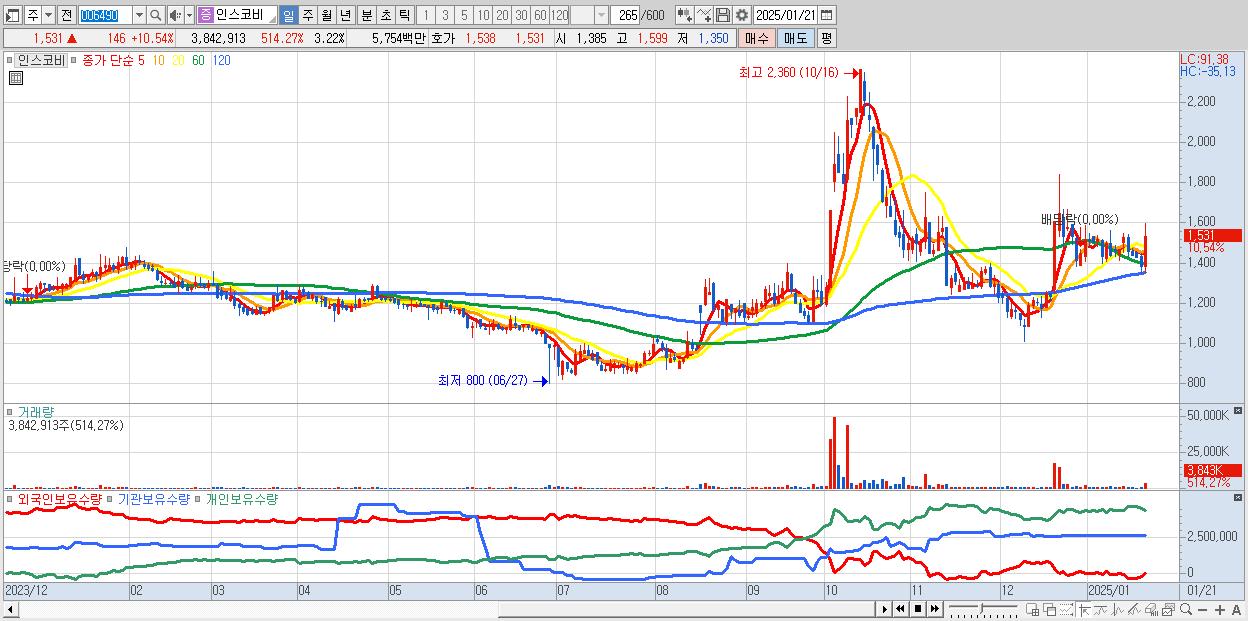Select interval 1 preset
The image size is (1248, 621).
click(x=425, y=15)
